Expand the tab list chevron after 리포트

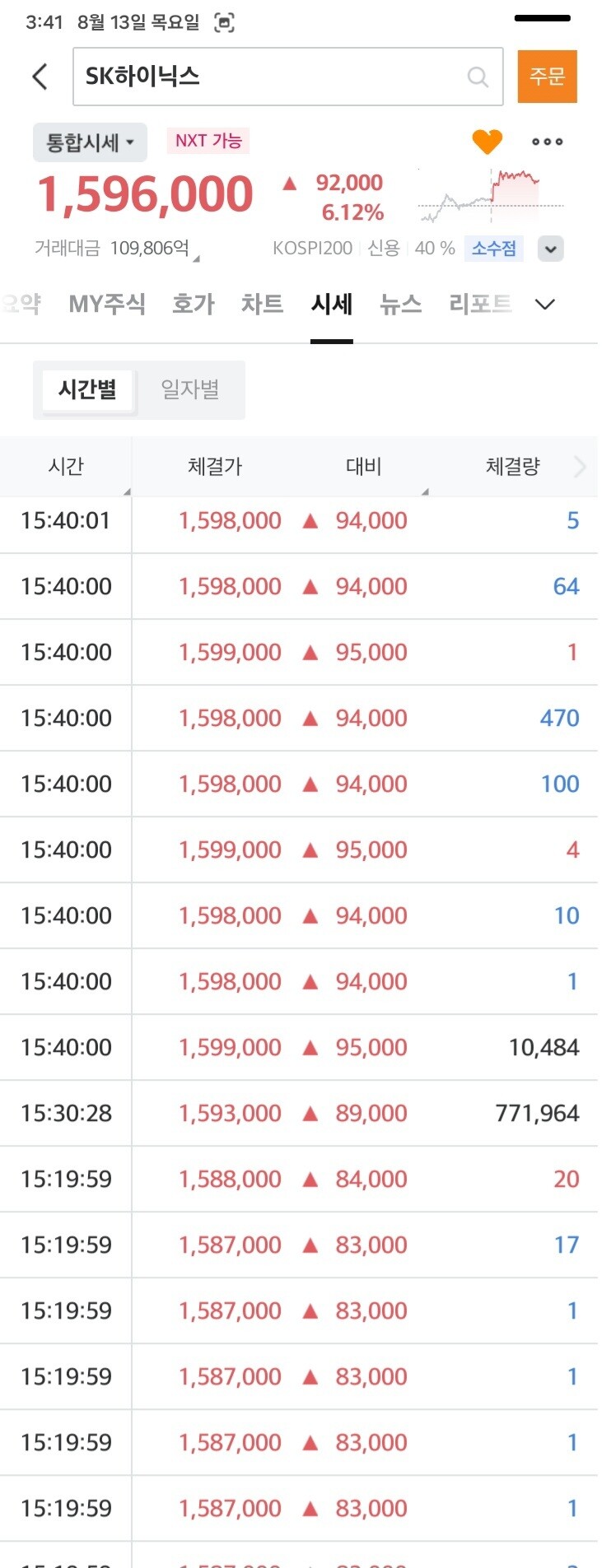click(x=545, y=305)
